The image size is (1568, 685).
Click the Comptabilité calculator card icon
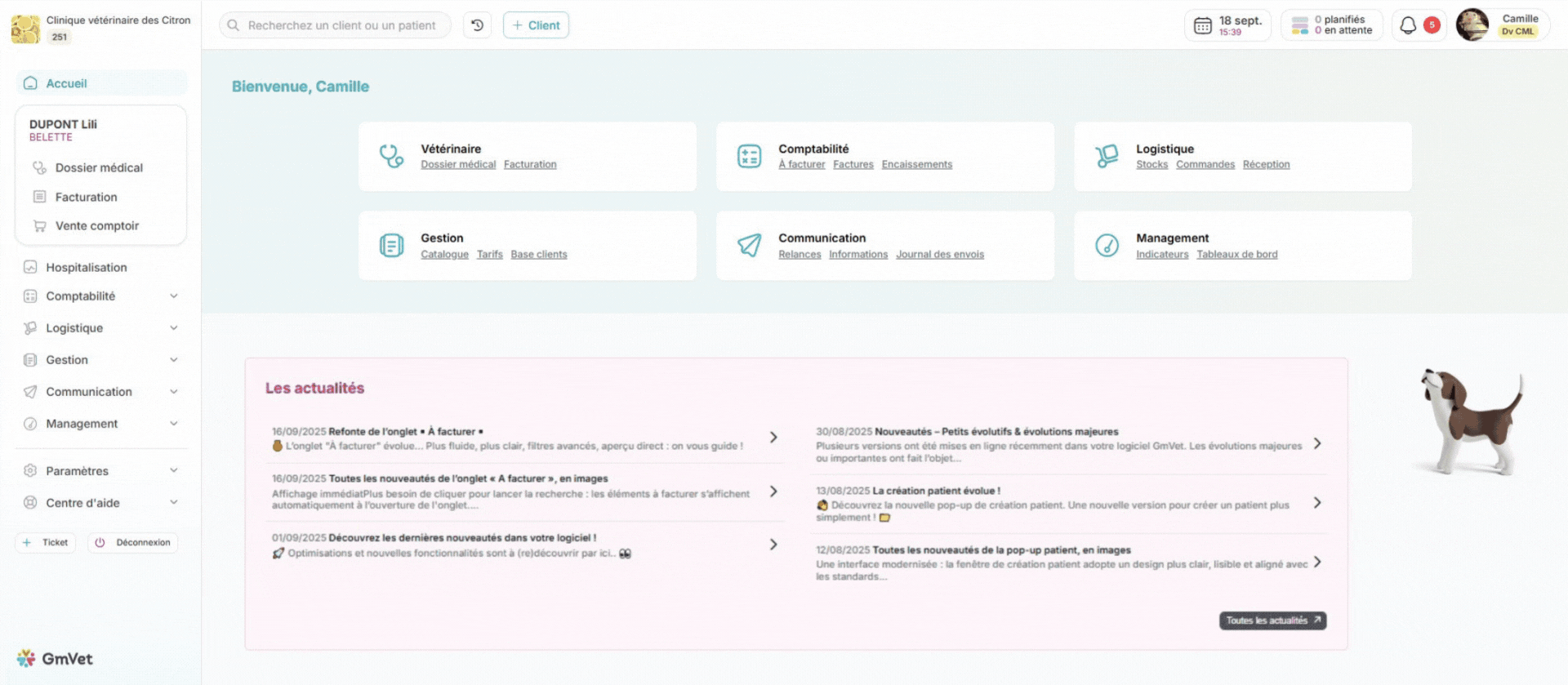(x=749, y=156)
